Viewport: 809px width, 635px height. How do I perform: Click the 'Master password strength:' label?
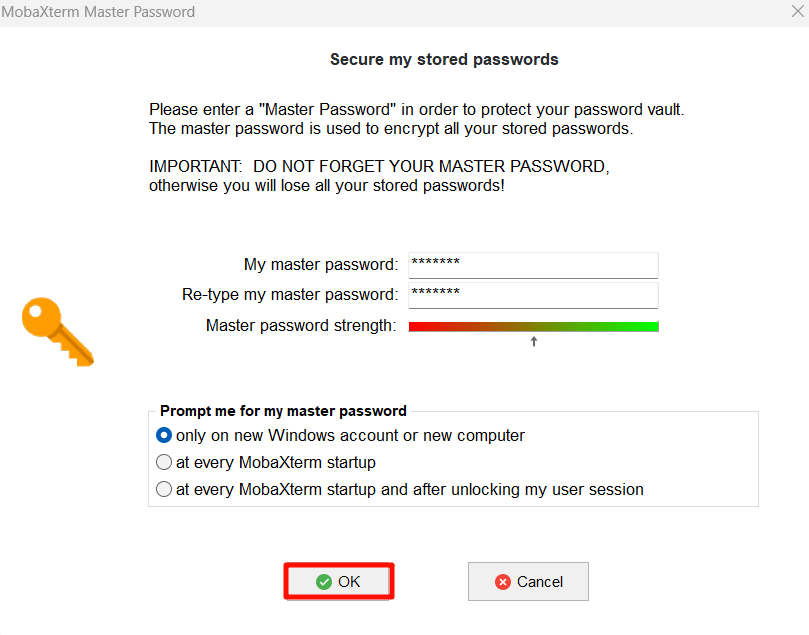pyautogui.click(x=301, y=325)
